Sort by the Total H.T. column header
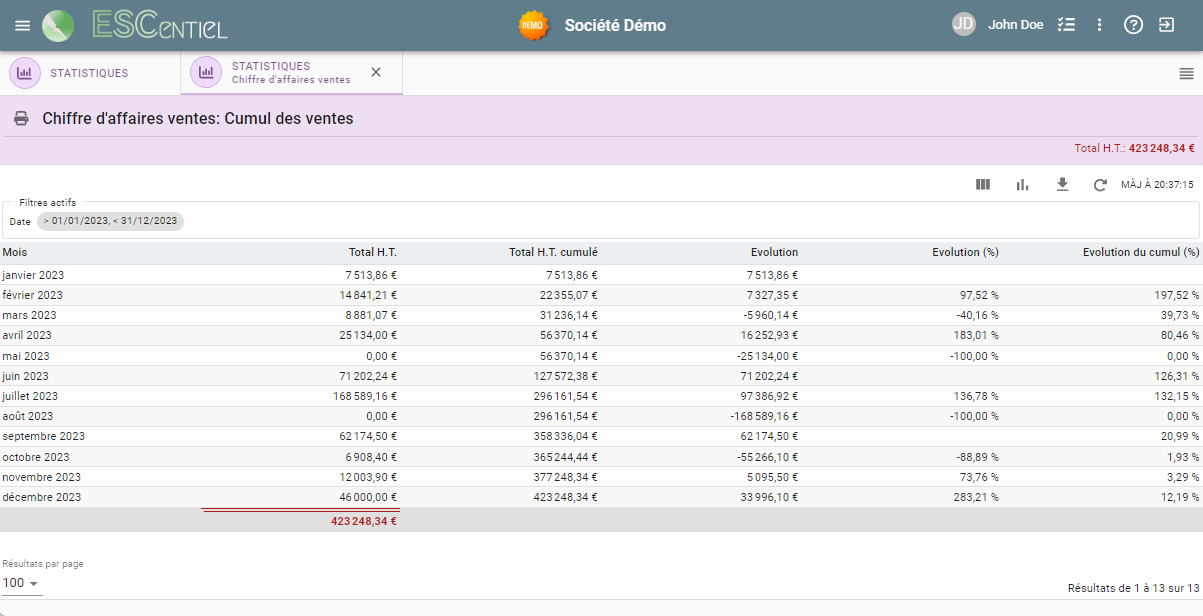 click(x=372, y=252)
